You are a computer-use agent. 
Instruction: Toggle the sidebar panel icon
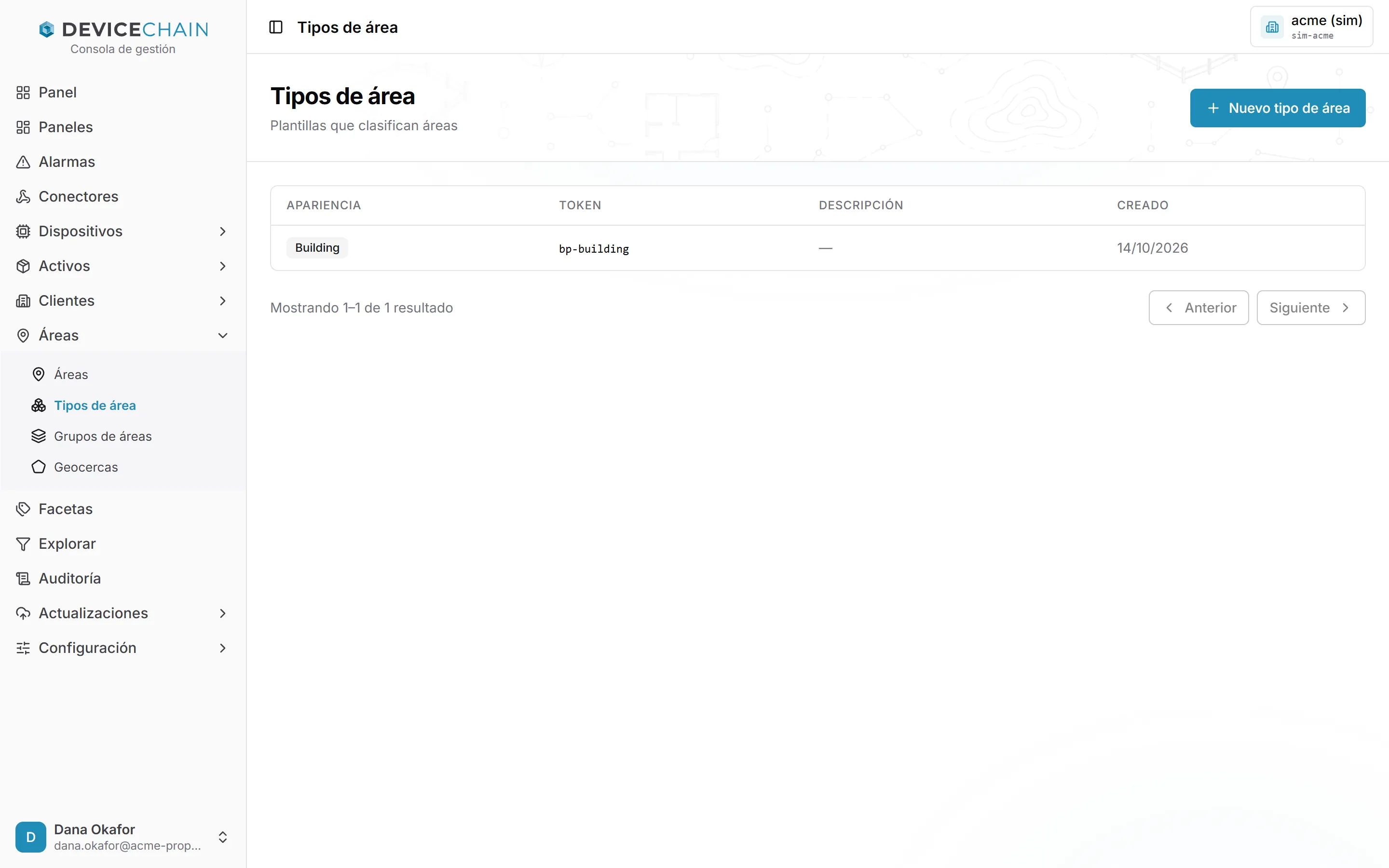(x=275, y=27)
